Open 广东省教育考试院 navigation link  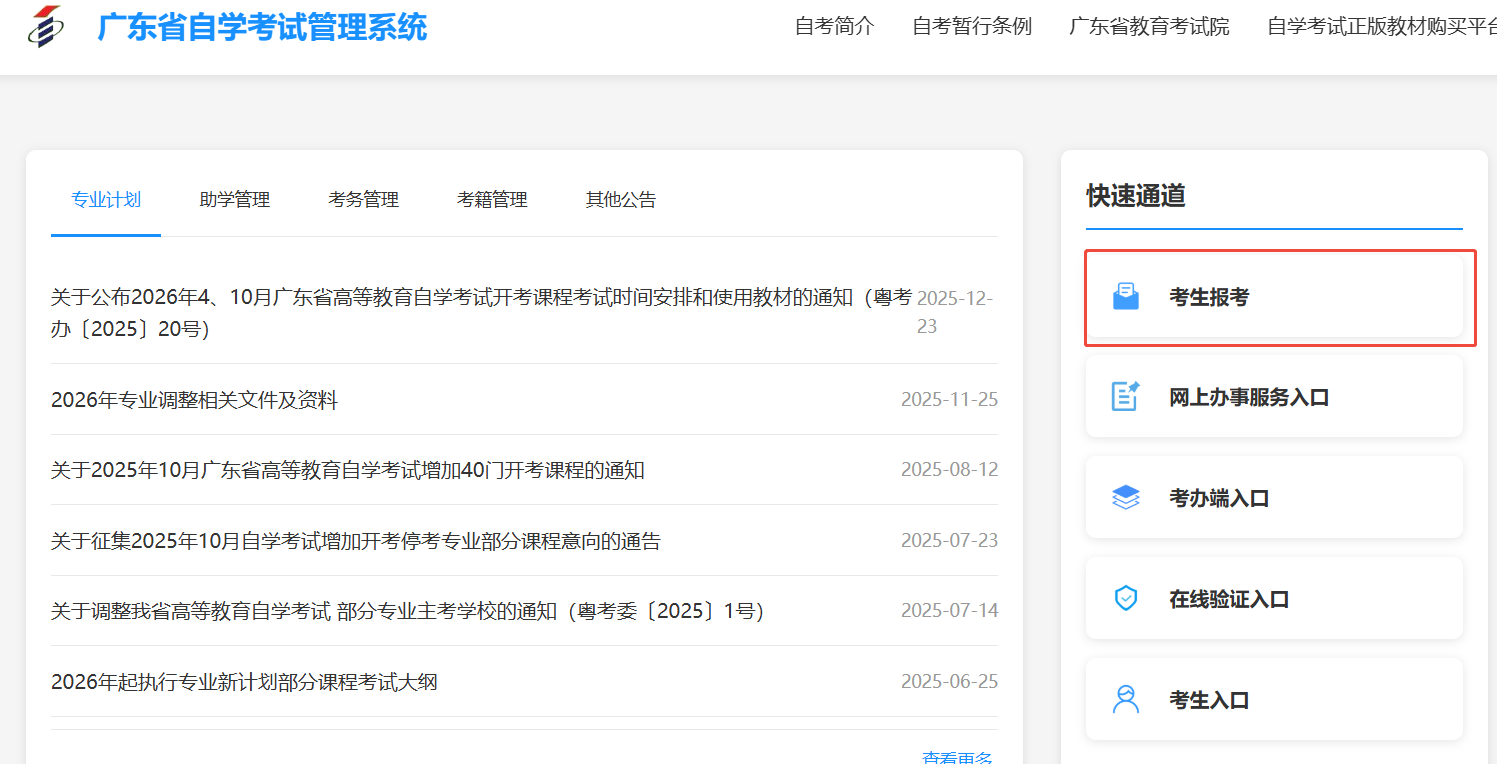[x=1149, y=27]
